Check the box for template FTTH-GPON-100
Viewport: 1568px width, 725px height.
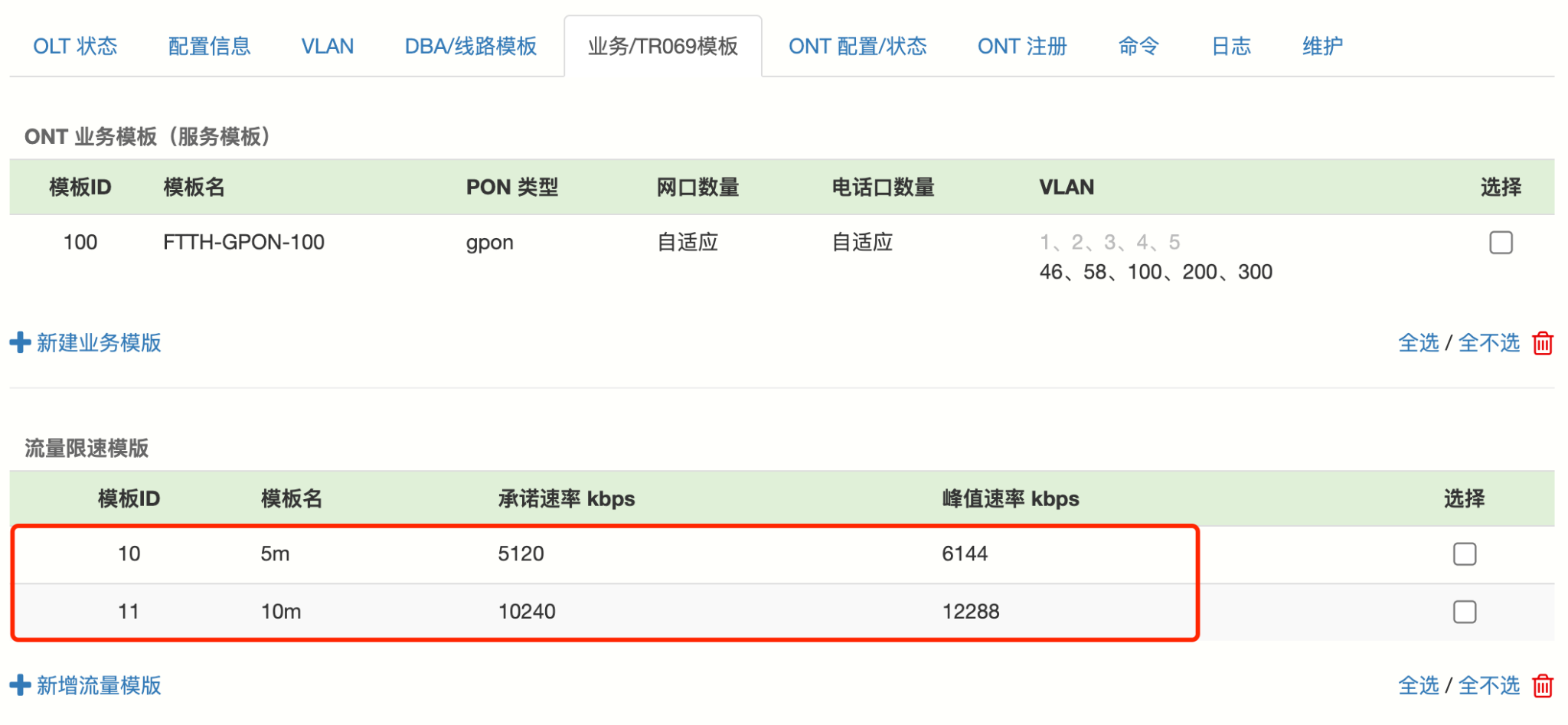[1500, 243]
